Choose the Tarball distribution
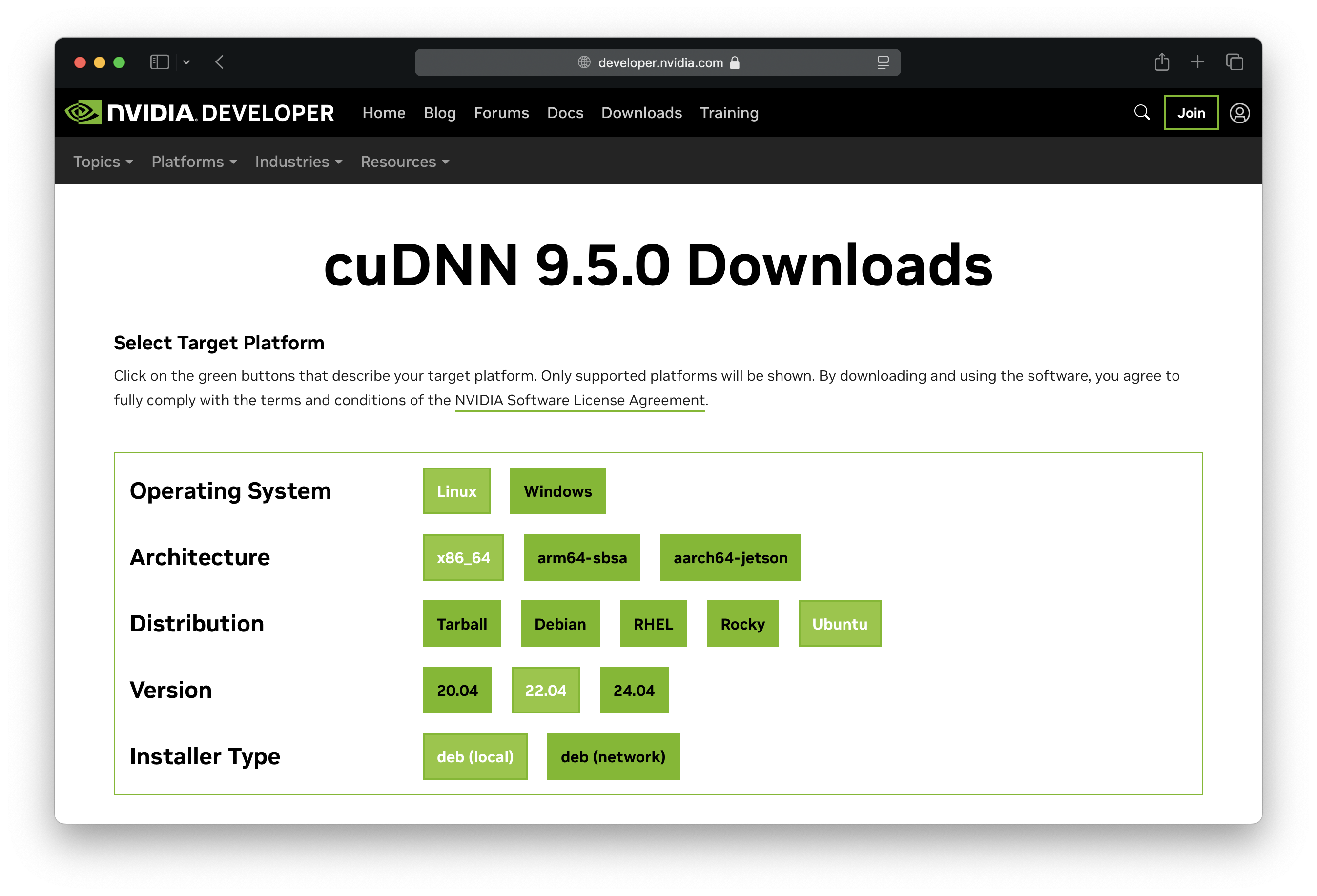Image resolution: width=1317 pixels, height=896 pixels. pyautogui.click(x=462, y=623)
